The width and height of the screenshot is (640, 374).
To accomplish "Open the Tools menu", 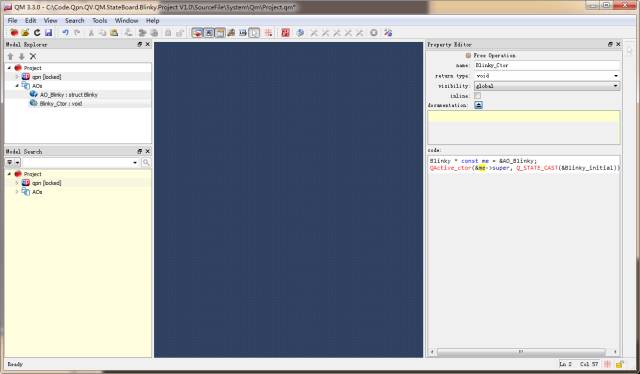I will (x=99, y=20).
